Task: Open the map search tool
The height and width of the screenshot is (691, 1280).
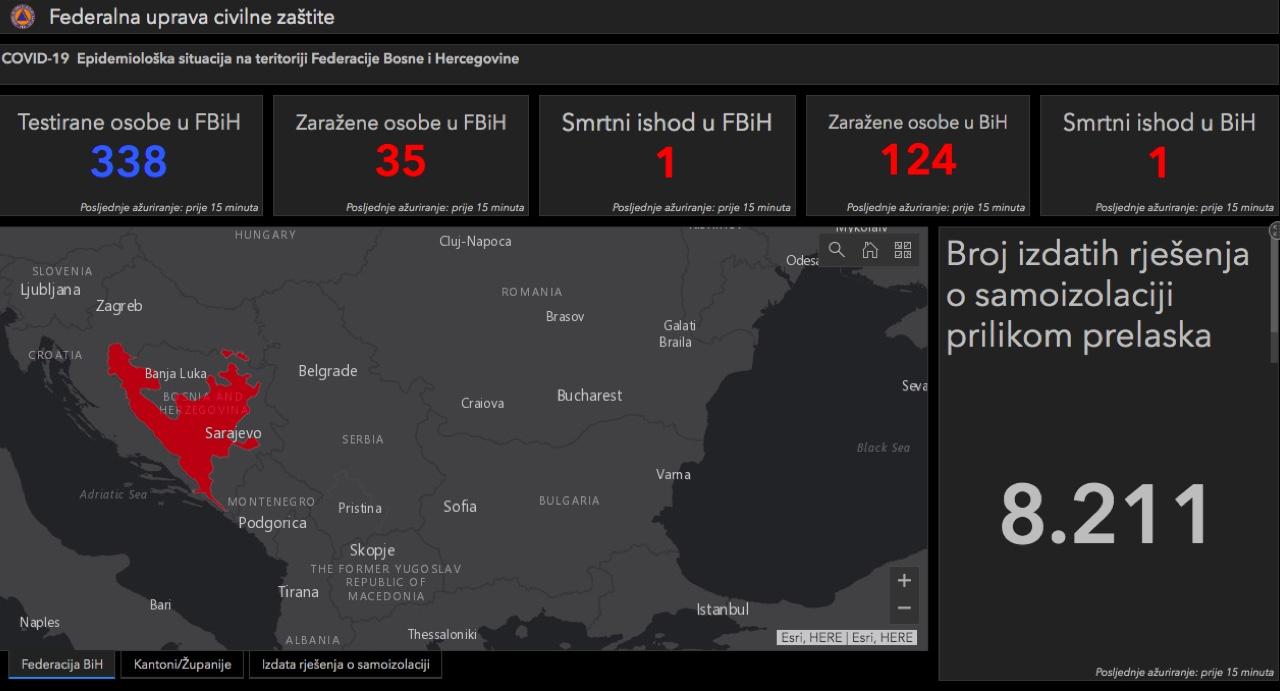Action: click(x=837, y=250)
